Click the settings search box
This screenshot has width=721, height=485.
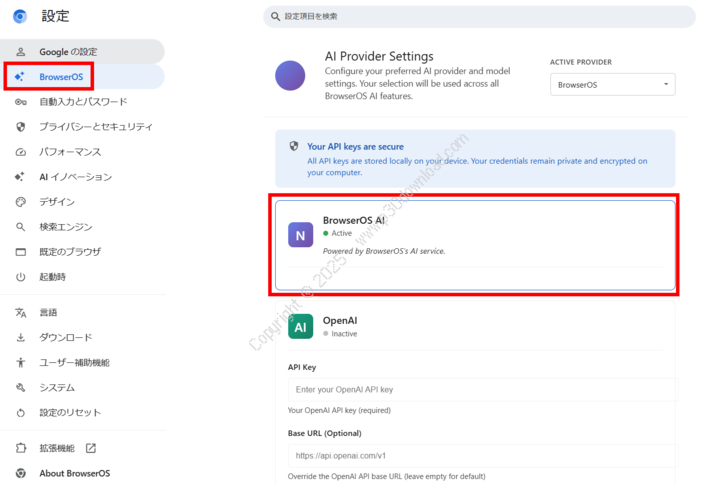tap(479, 17)
